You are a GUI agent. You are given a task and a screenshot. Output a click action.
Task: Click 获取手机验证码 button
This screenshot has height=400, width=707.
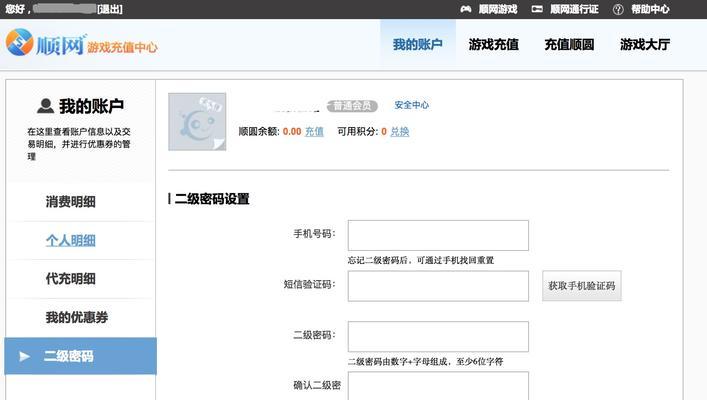click(x=582, y=286)
